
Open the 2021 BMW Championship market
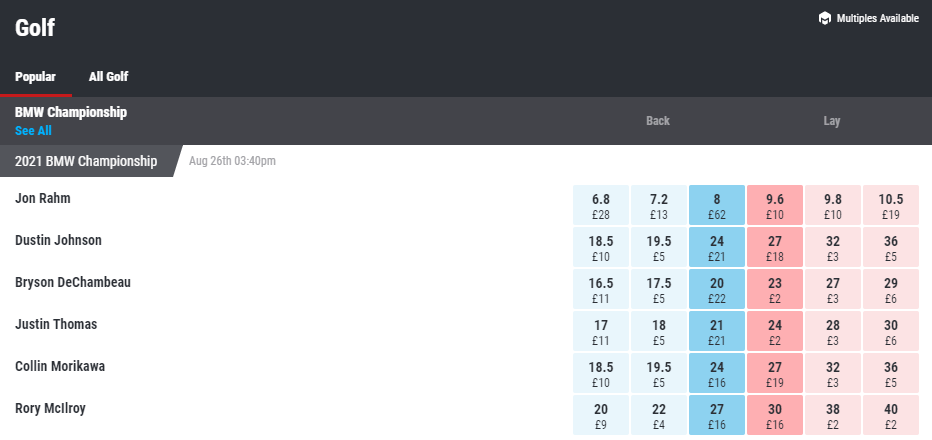86,161
